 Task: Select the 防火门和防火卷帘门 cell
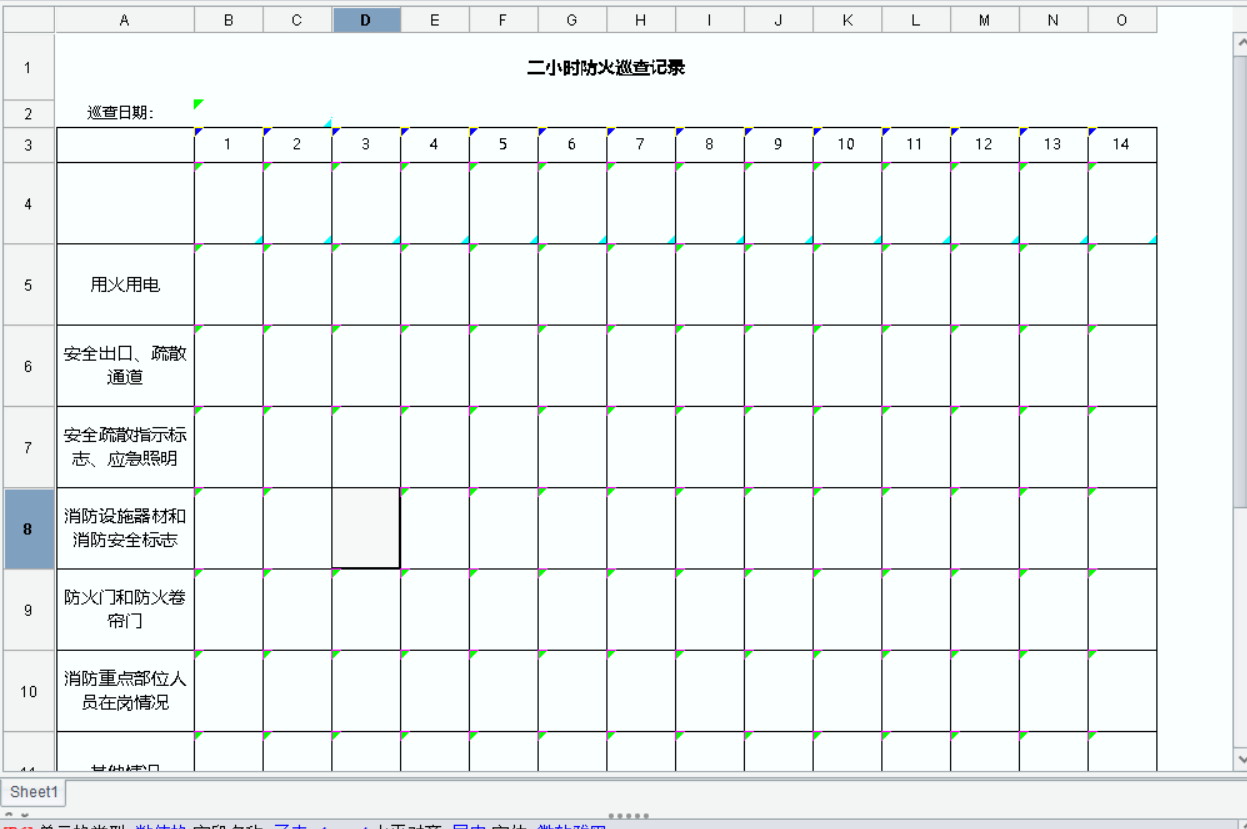point(124,610)
